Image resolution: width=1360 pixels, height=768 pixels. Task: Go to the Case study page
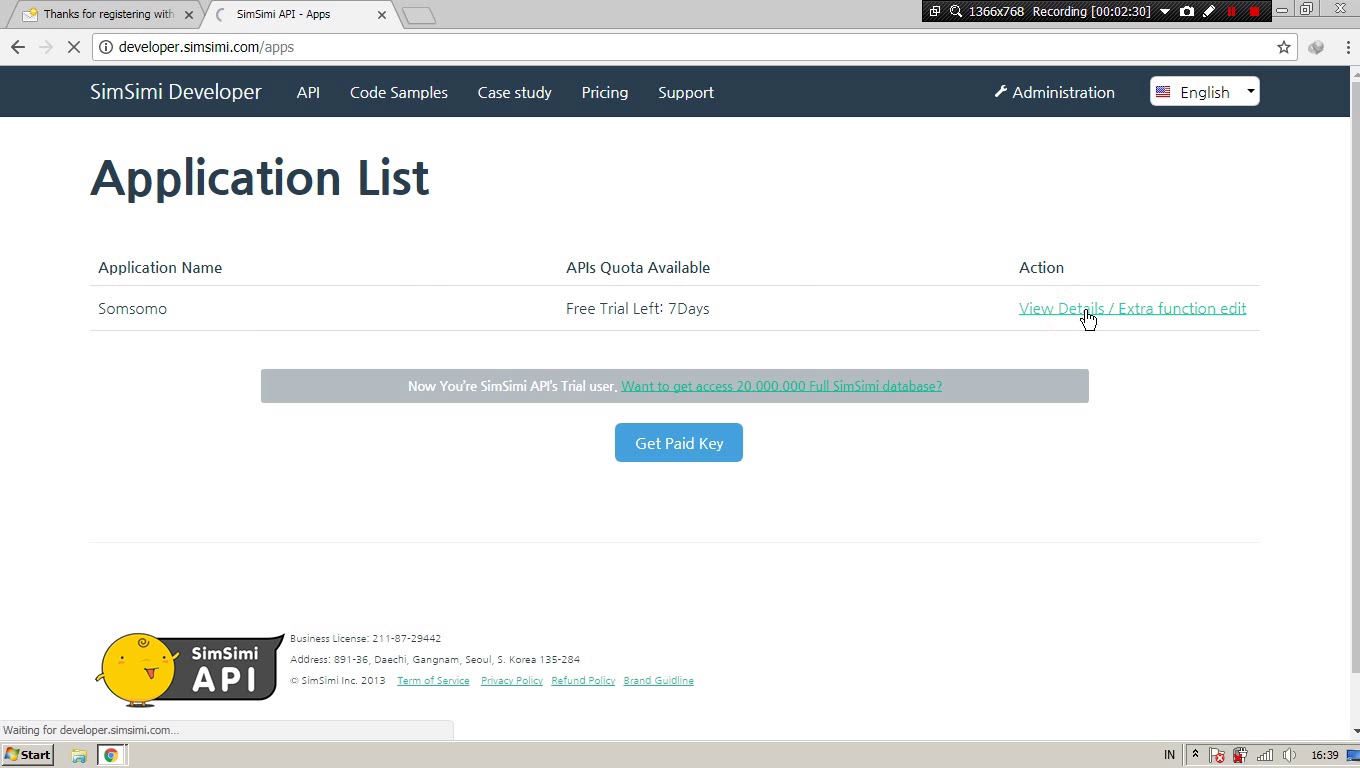pyautogui.click(x=514, y=92)
